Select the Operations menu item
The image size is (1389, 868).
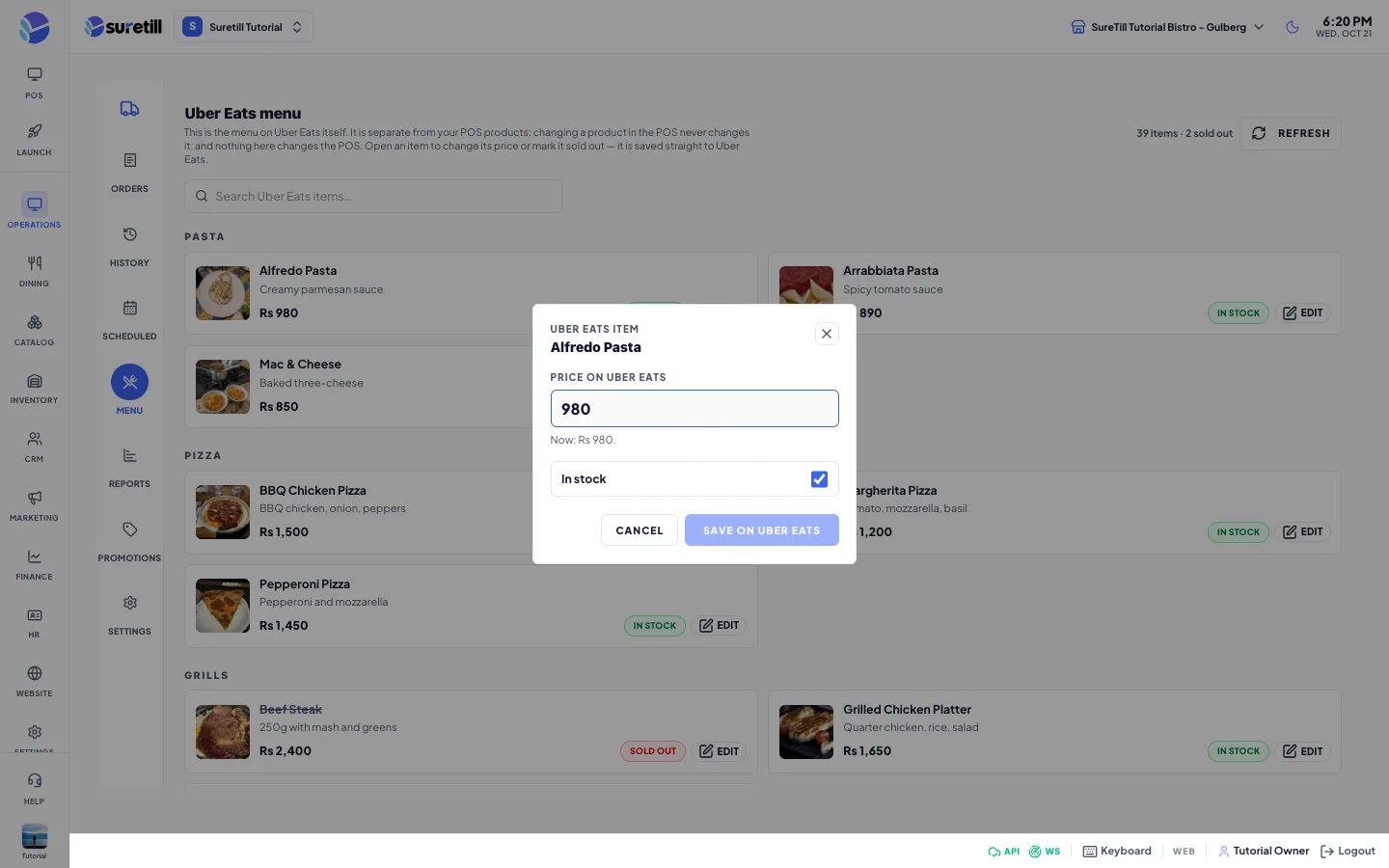coord(34,210)
